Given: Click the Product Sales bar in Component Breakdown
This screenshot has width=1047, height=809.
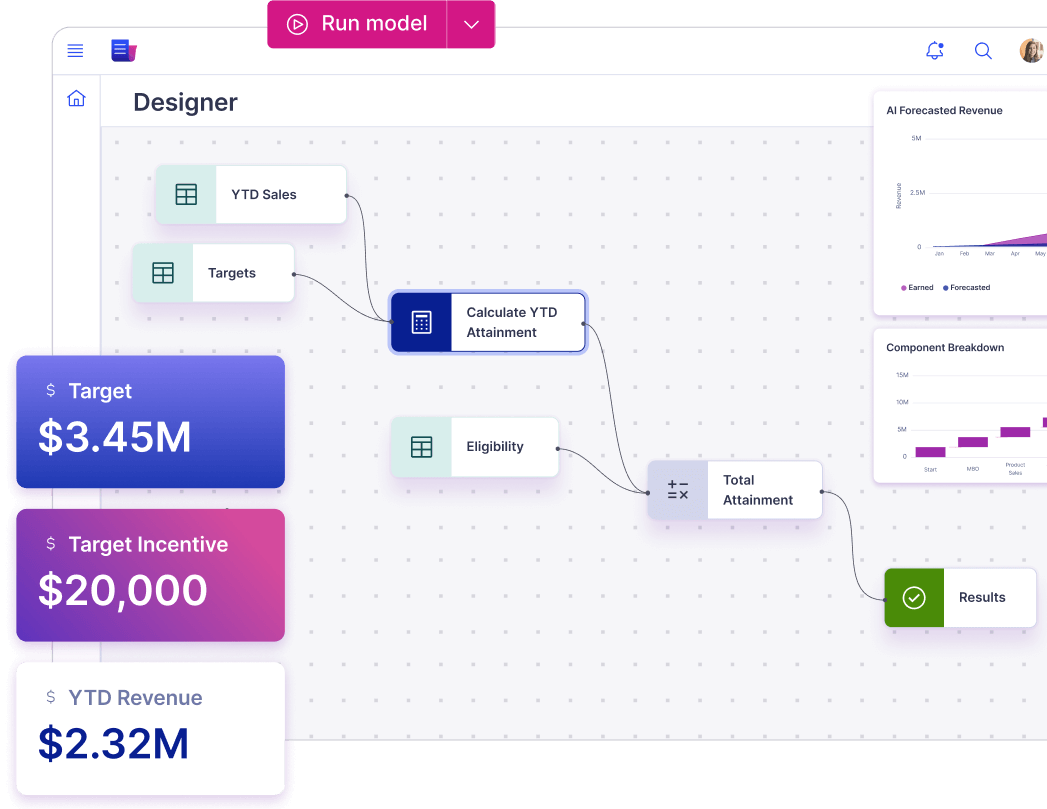Looking at the screenshot, I should pos(1015,432).
